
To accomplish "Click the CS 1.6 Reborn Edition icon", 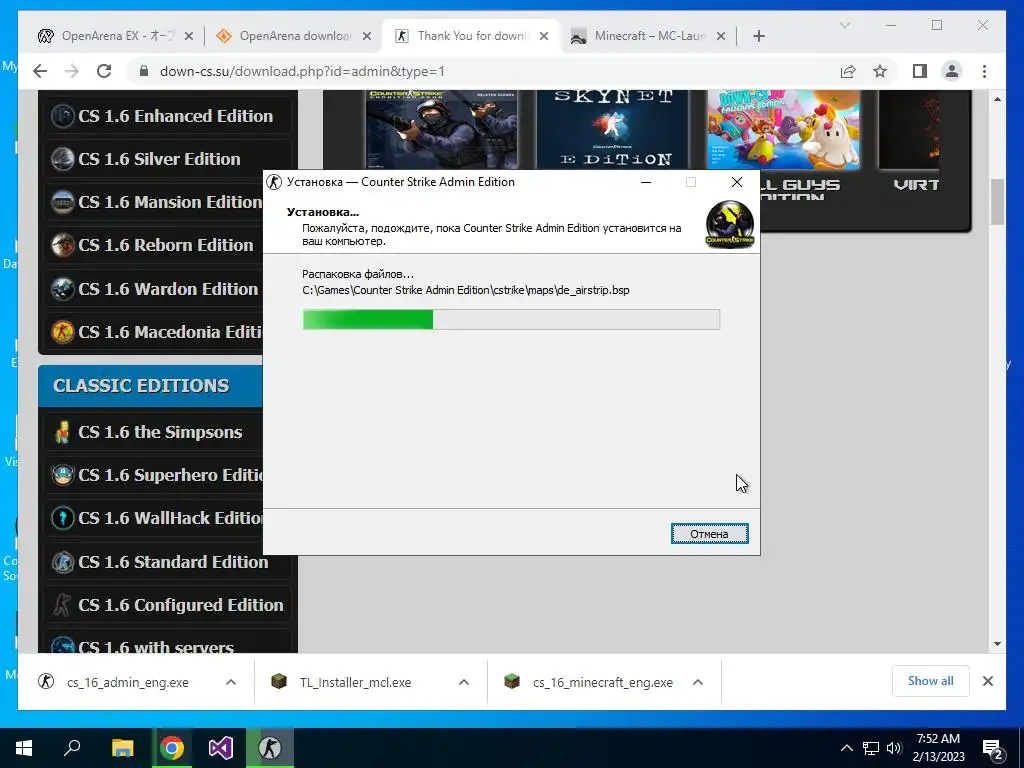I will click(x=63, y=246).
